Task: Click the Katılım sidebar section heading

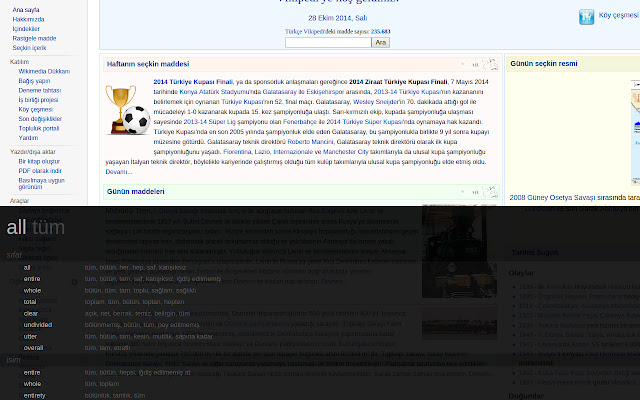Action: (19, 62)
